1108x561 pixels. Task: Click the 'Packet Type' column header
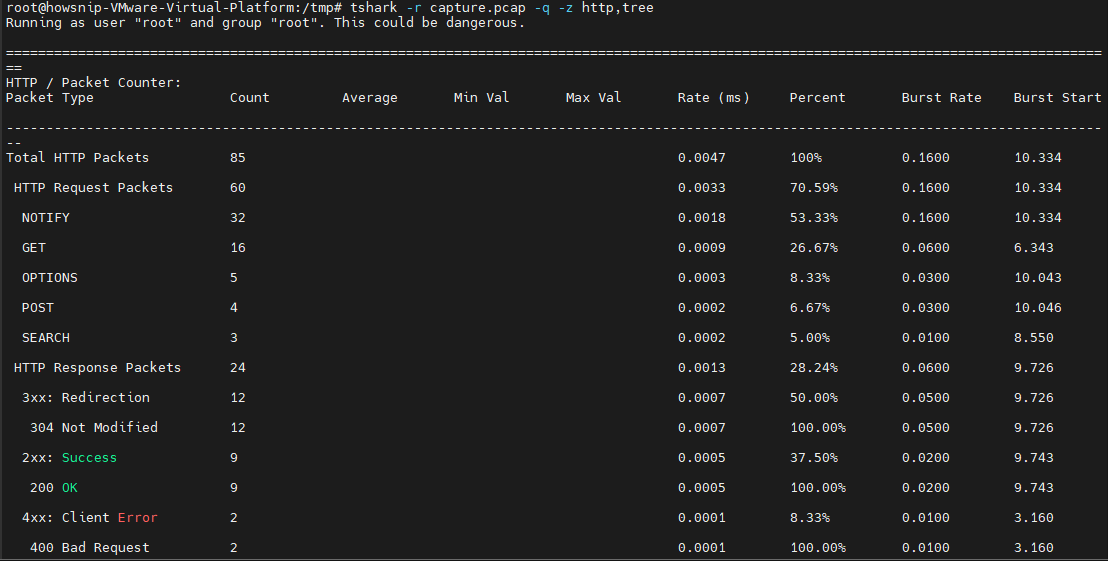click(49, 98)
